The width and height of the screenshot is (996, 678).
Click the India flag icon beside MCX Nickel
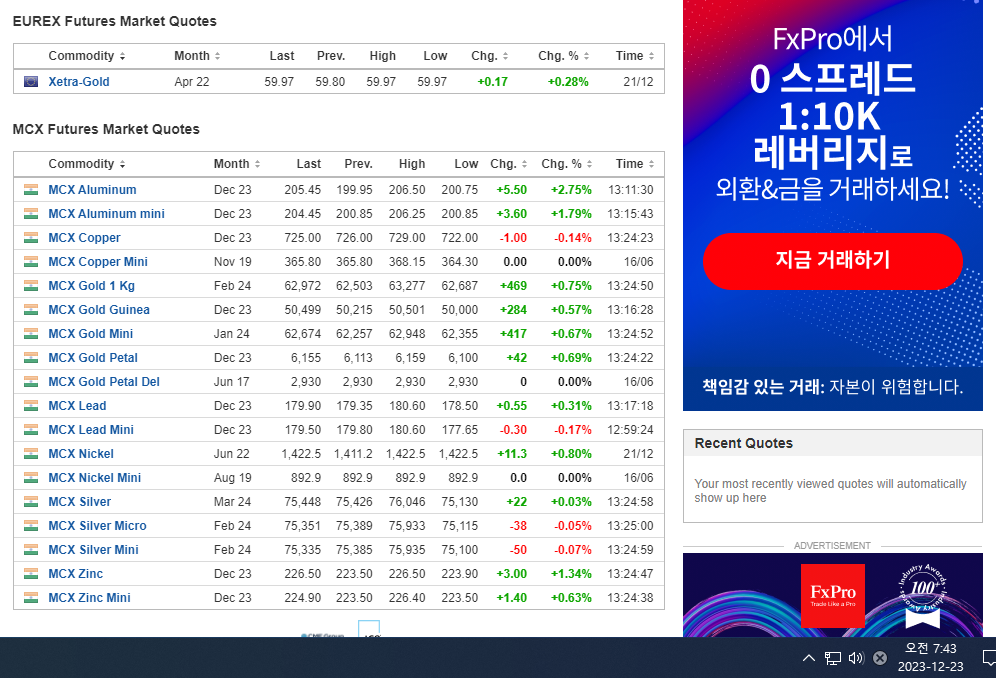coord(30,454)
